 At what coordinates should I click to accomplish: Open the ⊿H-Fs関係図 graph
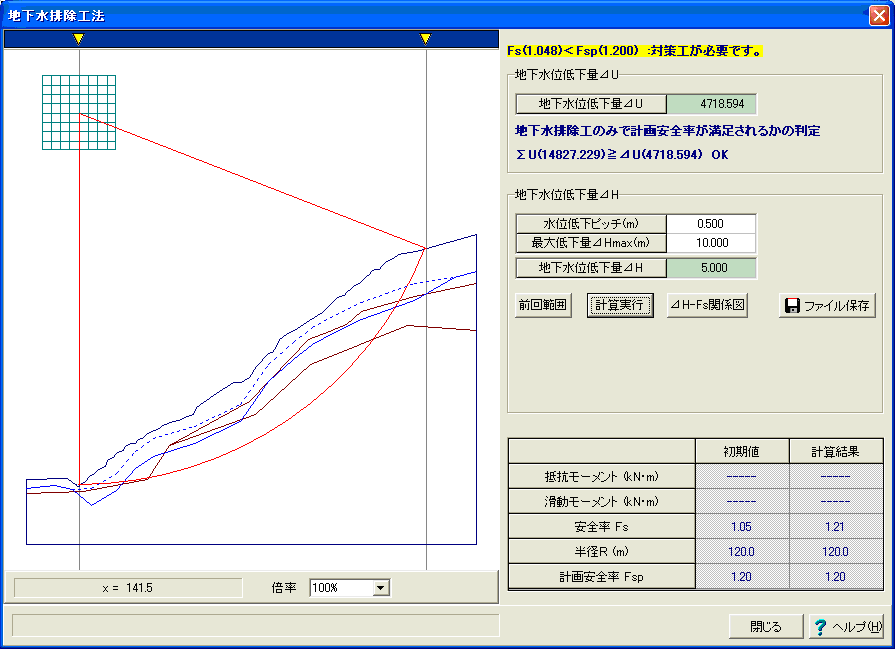pos(707,305)
